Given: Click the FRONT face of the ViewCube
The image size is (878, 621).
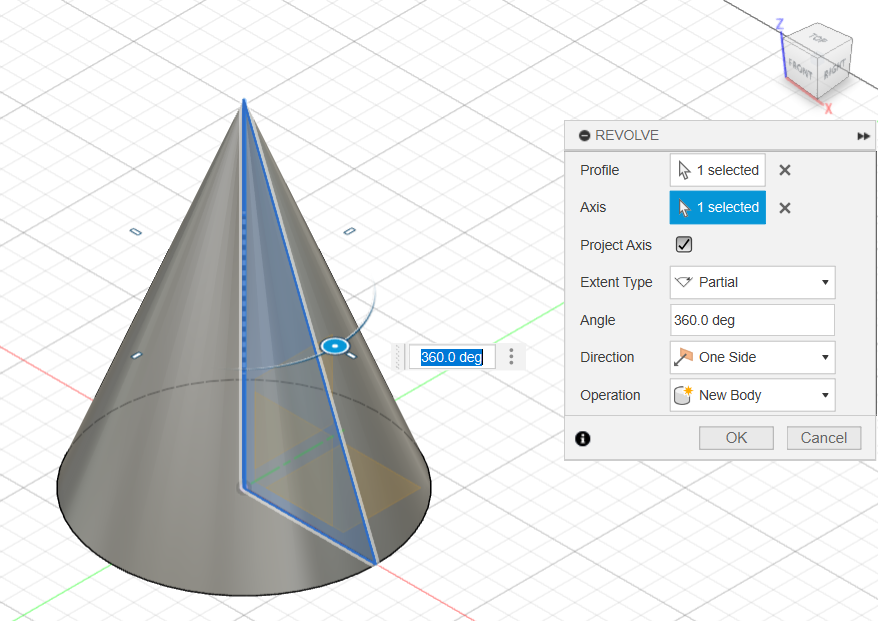Looking at the screenshot, I should (800, 69).
